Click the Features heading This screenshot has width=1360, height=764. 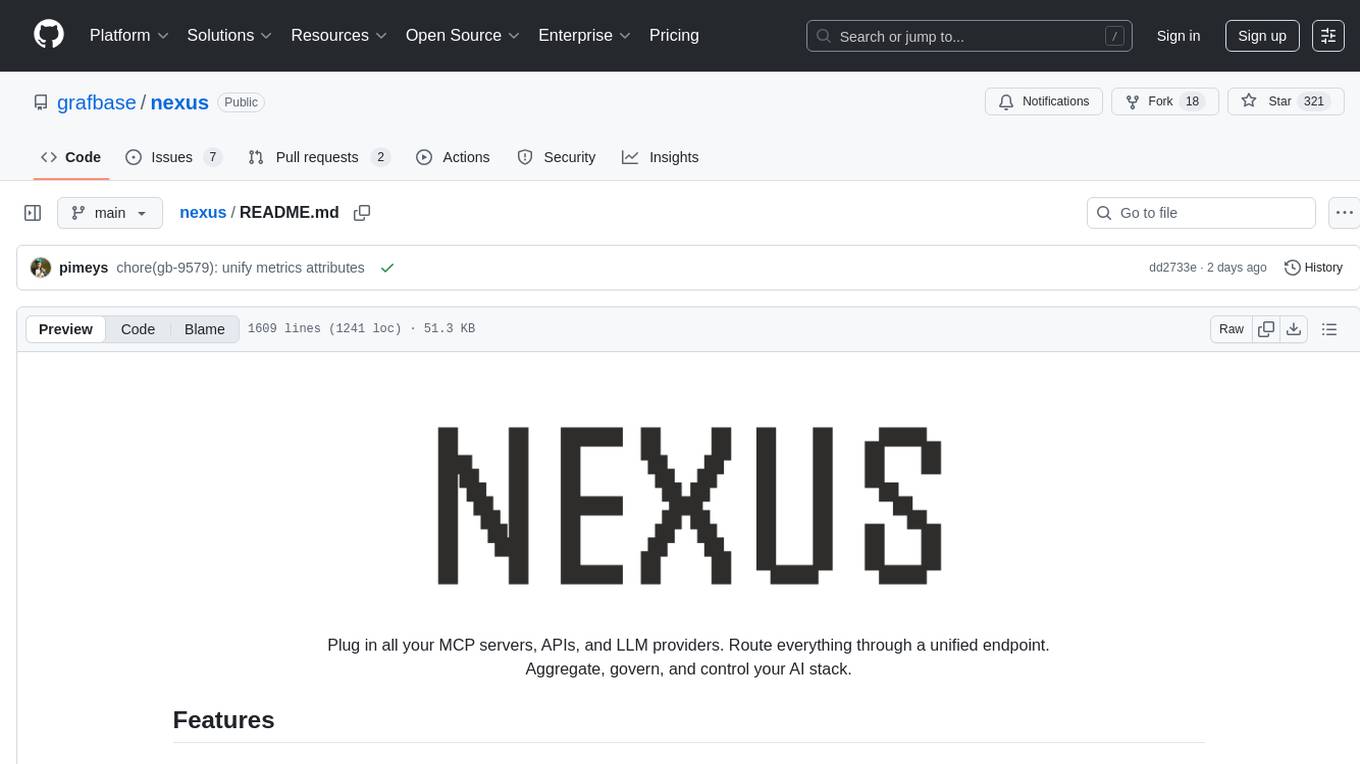(224, 720)
